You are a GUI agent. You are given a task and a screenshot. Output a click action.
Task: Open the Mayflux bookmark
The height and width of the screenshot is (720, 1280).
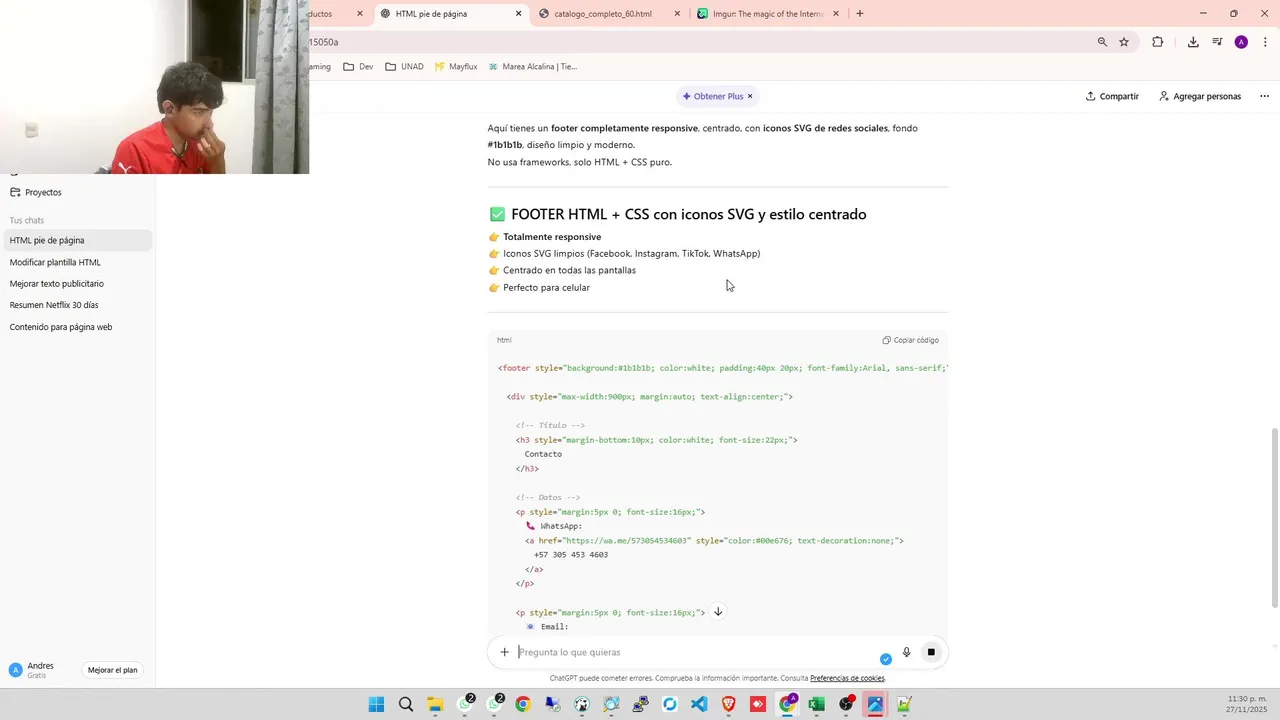point(456,67)
